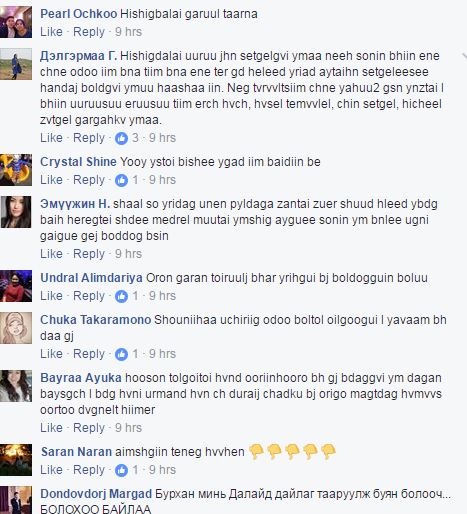Like Эмүүжин Н.'s comment
This screenshot has height=514, width=467.
click(51, 254)
